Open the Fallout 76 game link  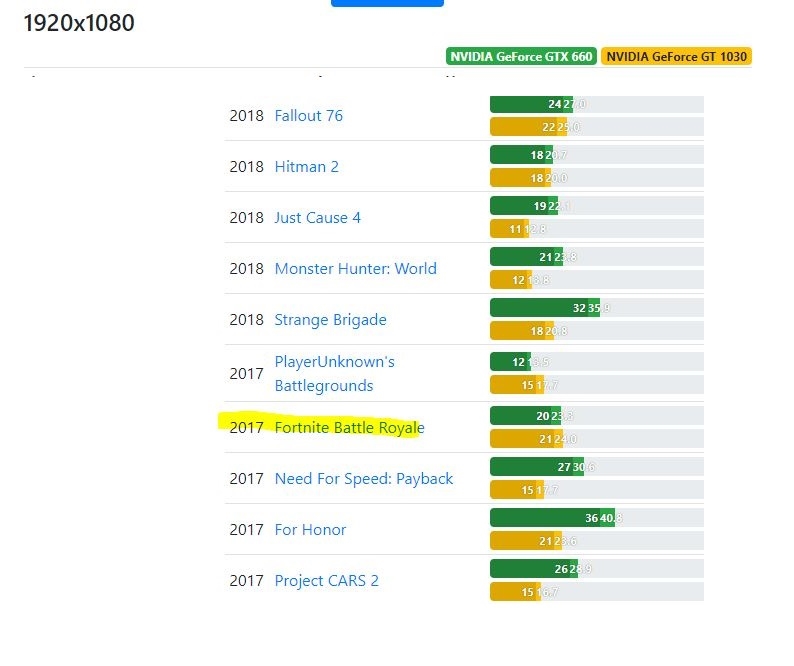[x=308, y=116]
